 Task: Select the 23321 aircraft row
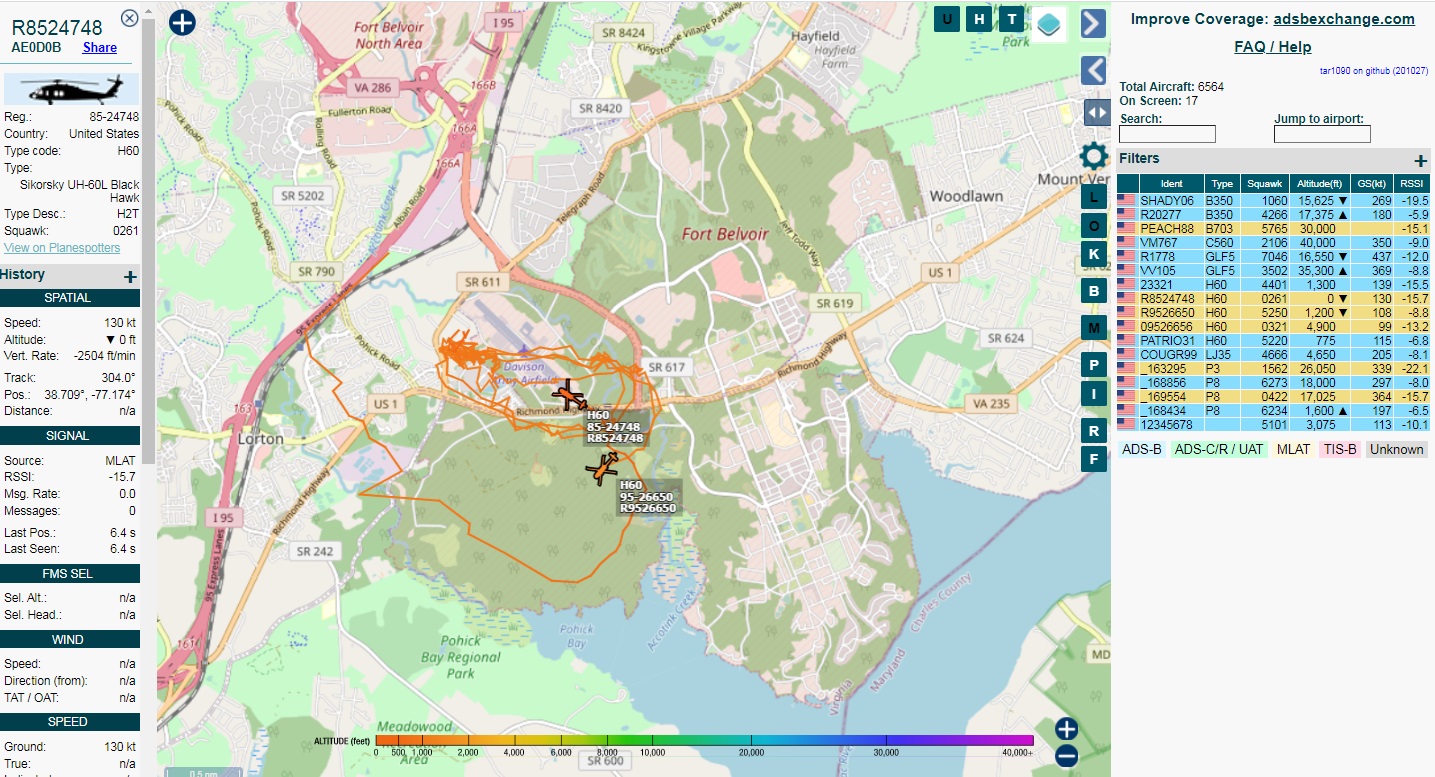(x=1273, y=285)
